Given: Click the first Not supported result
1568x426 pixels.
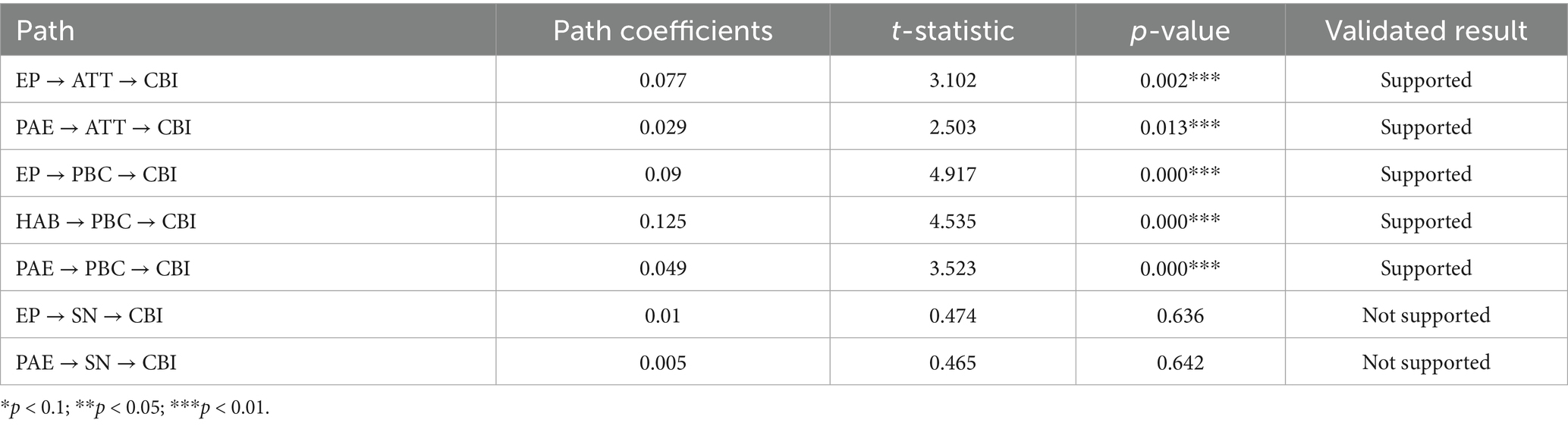Looking at the screenshot, I should coord(1425,315).
